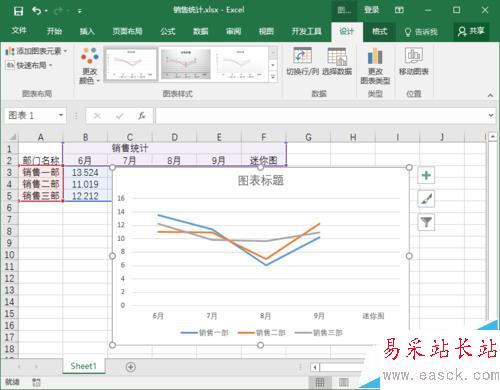
Task: Choose the third chart style thumbnail
Action: tap(240, 64)
